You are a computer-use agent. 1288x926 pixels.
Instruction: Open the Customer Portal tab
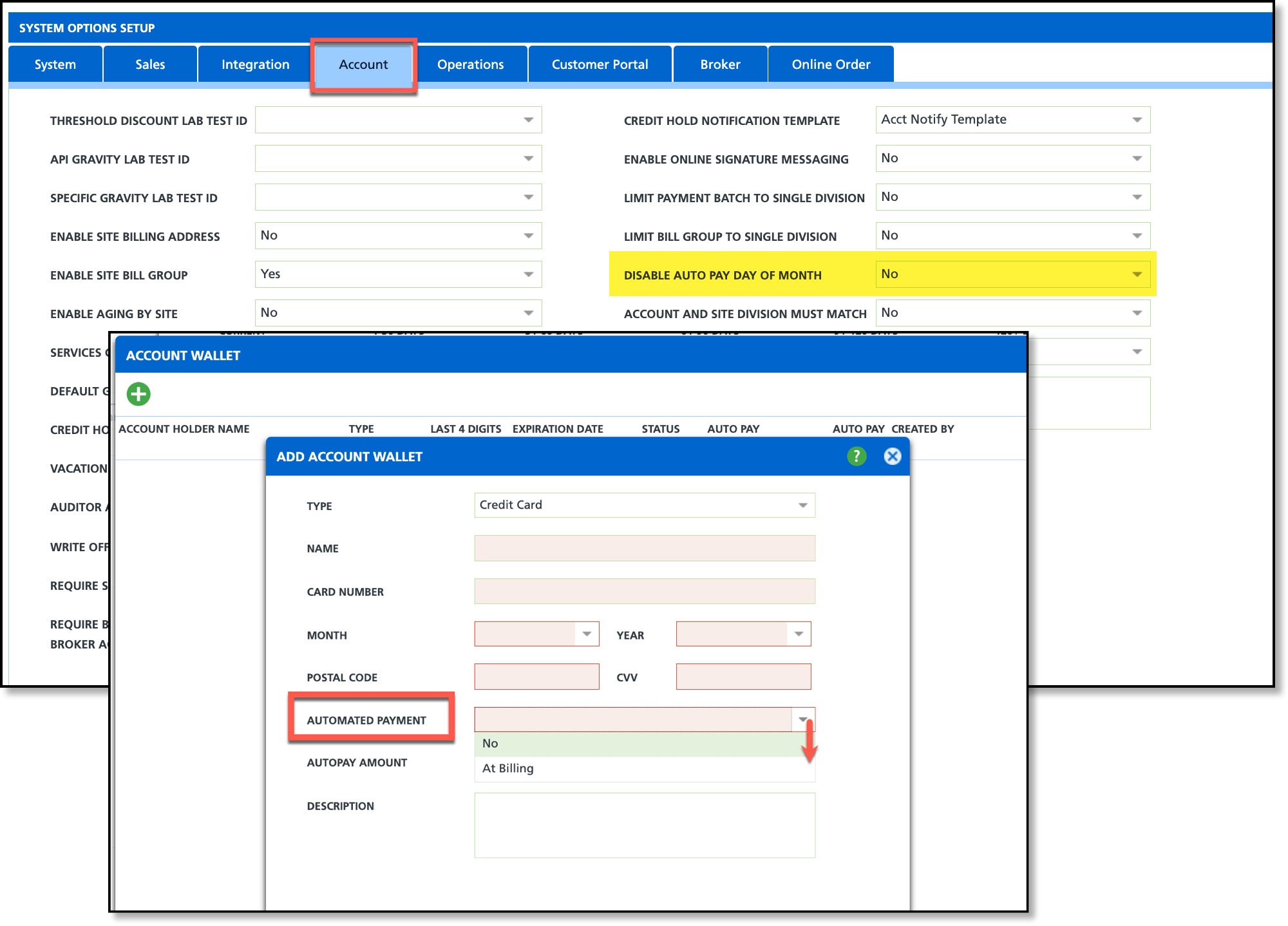point(600,64)
